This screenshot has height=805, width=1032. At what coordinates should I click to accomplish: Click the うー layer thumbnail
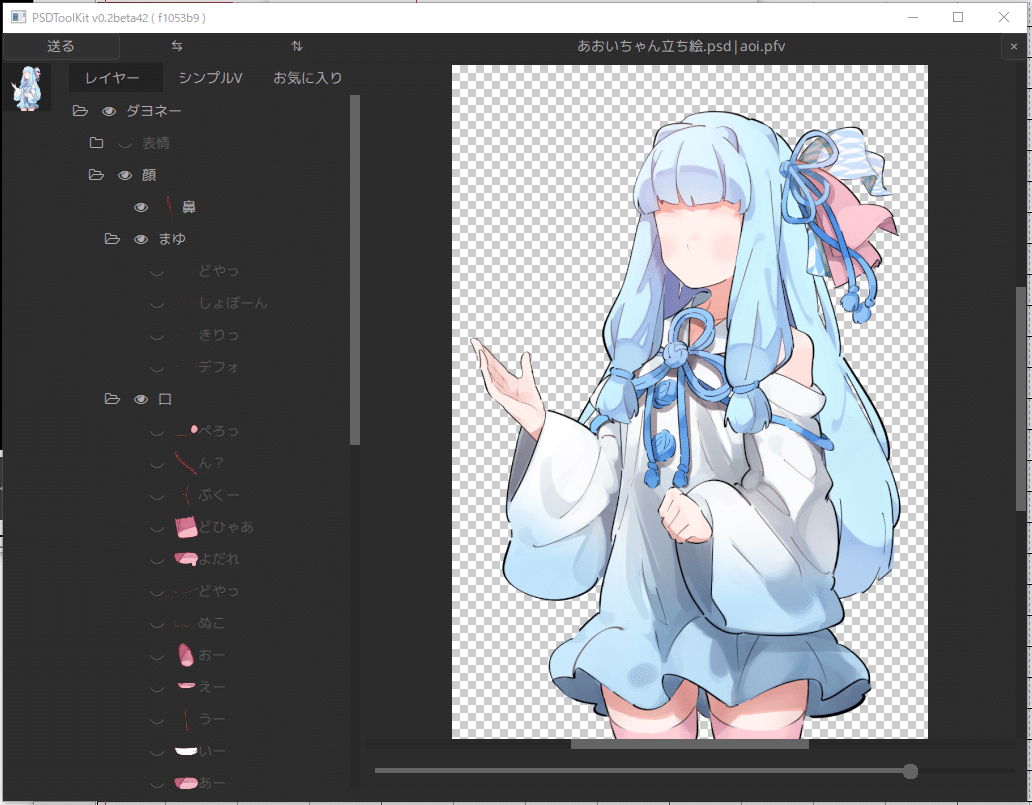click(x=186, y=719)
